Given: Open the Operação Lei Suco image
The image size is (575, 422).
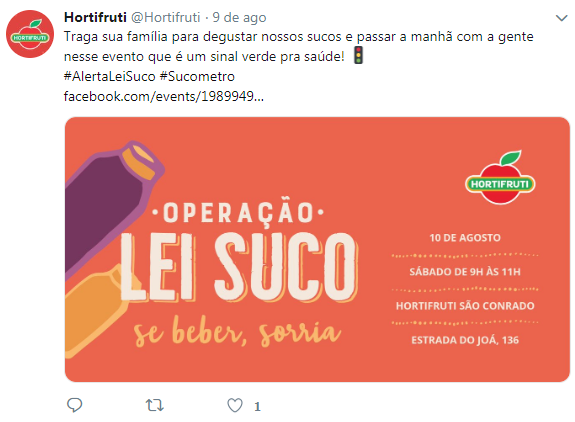Looking at the screenshot, I should click(x=317, y=249).
